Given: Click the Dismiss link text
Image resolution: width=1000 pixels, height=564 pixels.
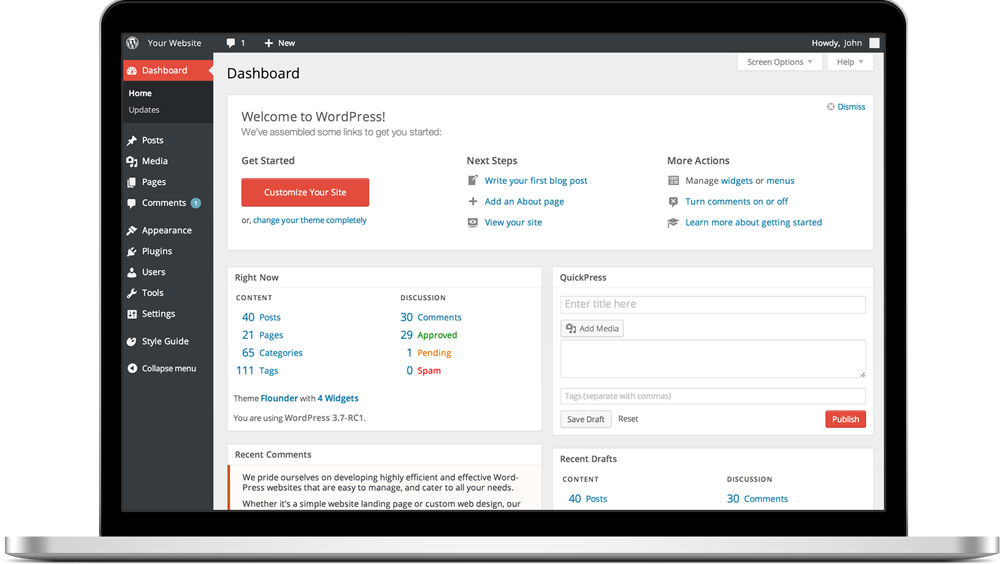Looking at the screenshot, I should coord(851,107).
